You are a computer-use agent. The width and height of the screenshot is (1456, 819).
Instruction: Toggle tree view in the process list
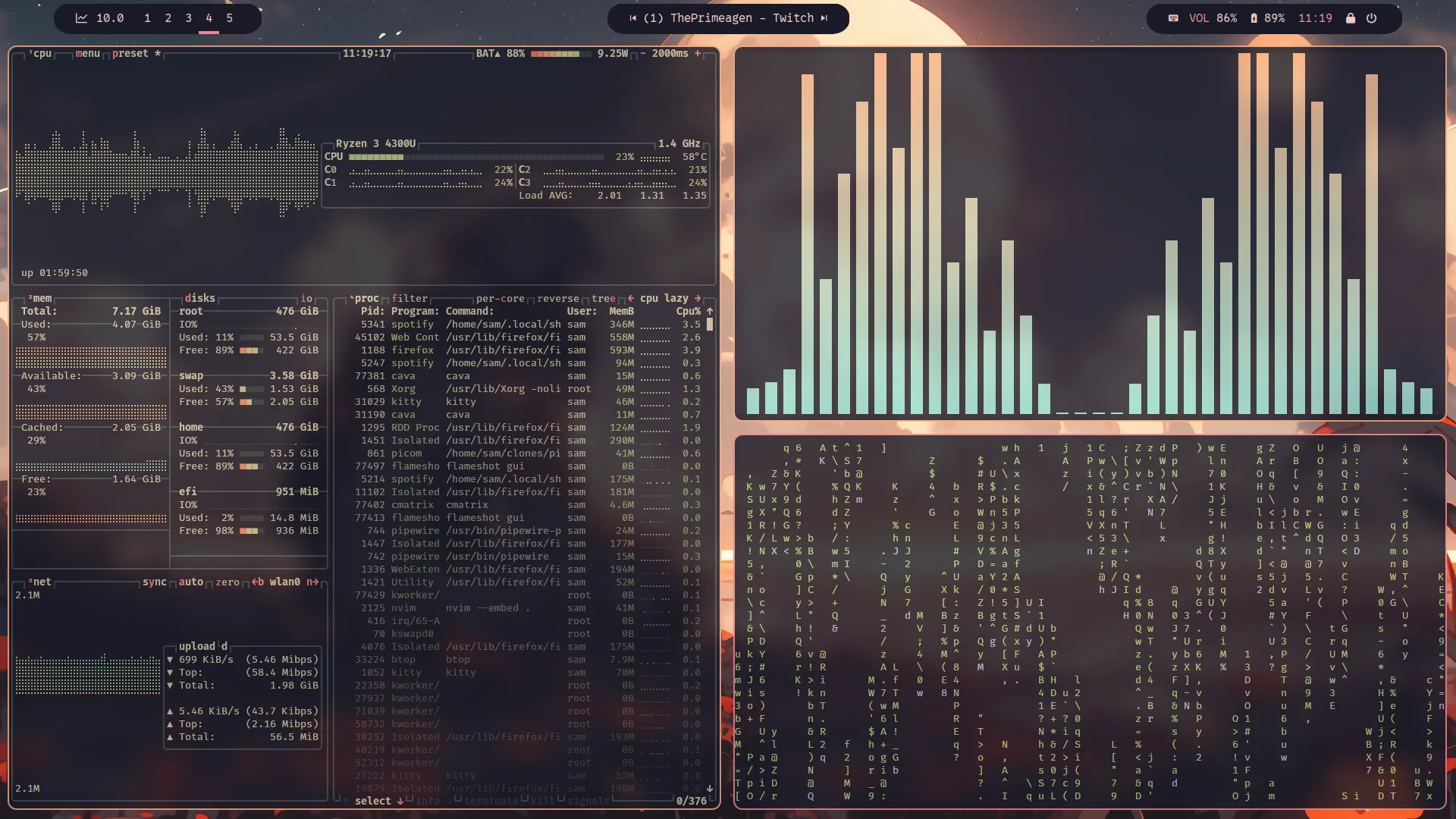[x=603, y=298]
